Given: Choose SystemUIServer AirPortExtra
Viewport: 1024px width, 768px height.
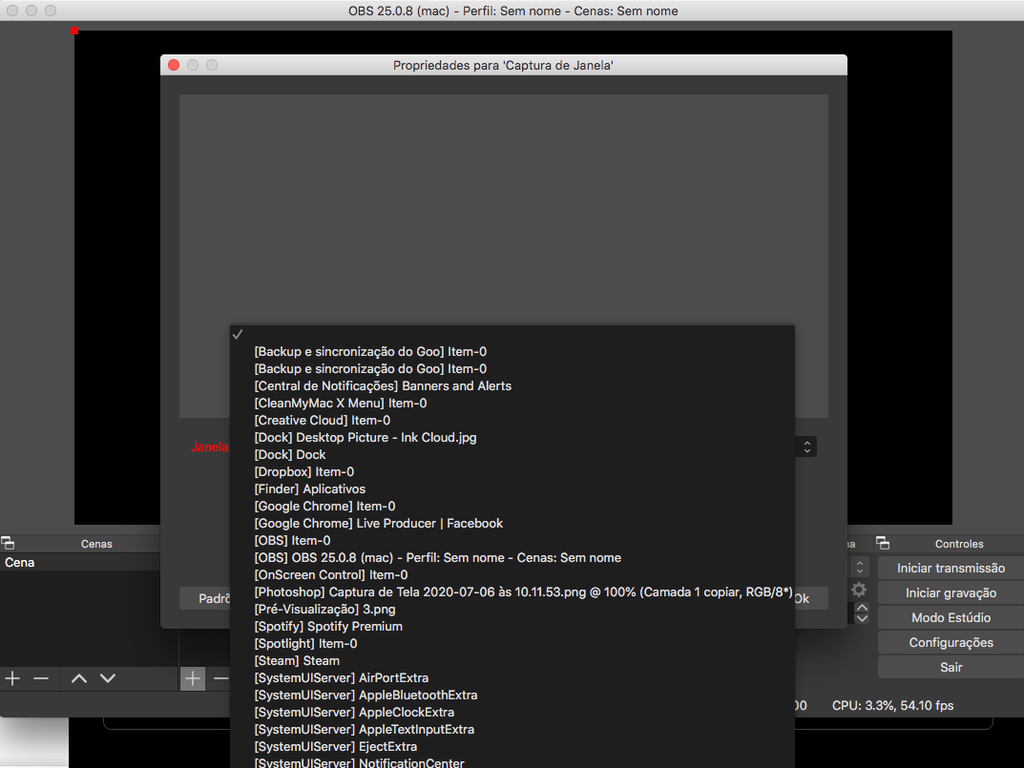Looking at the screenshot, I should (512, 678).
